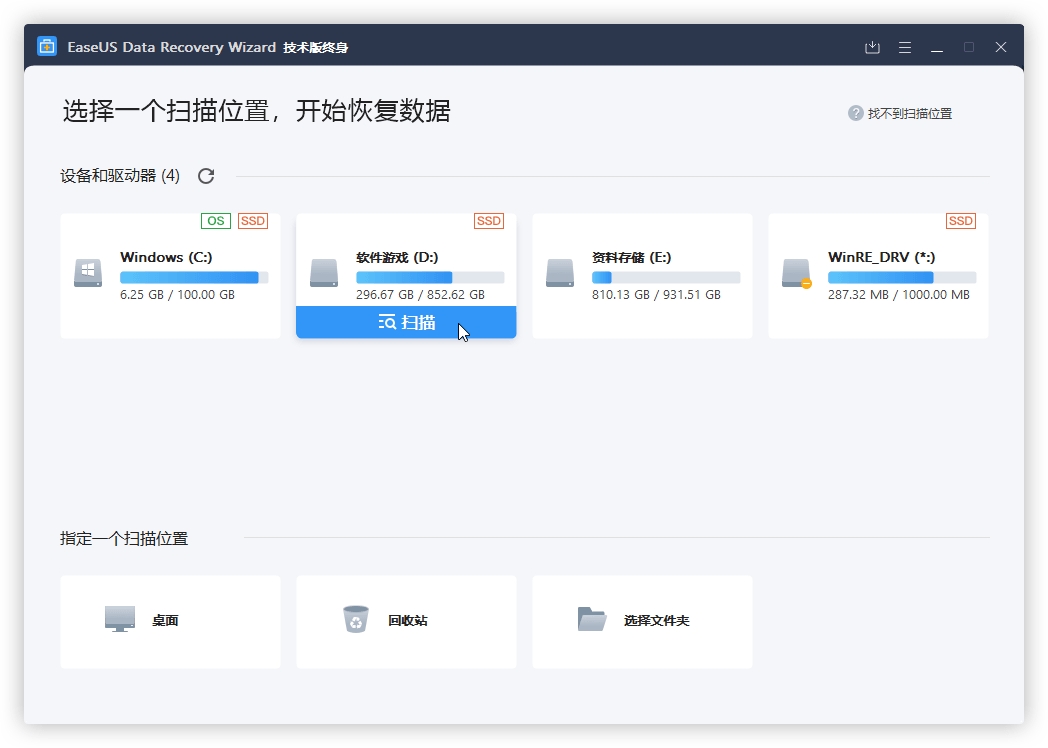Start scanning drive D: with 扫描 button
Image resolution: width=1048 pixels, height=748 pixels.
(x=406, y=322)
